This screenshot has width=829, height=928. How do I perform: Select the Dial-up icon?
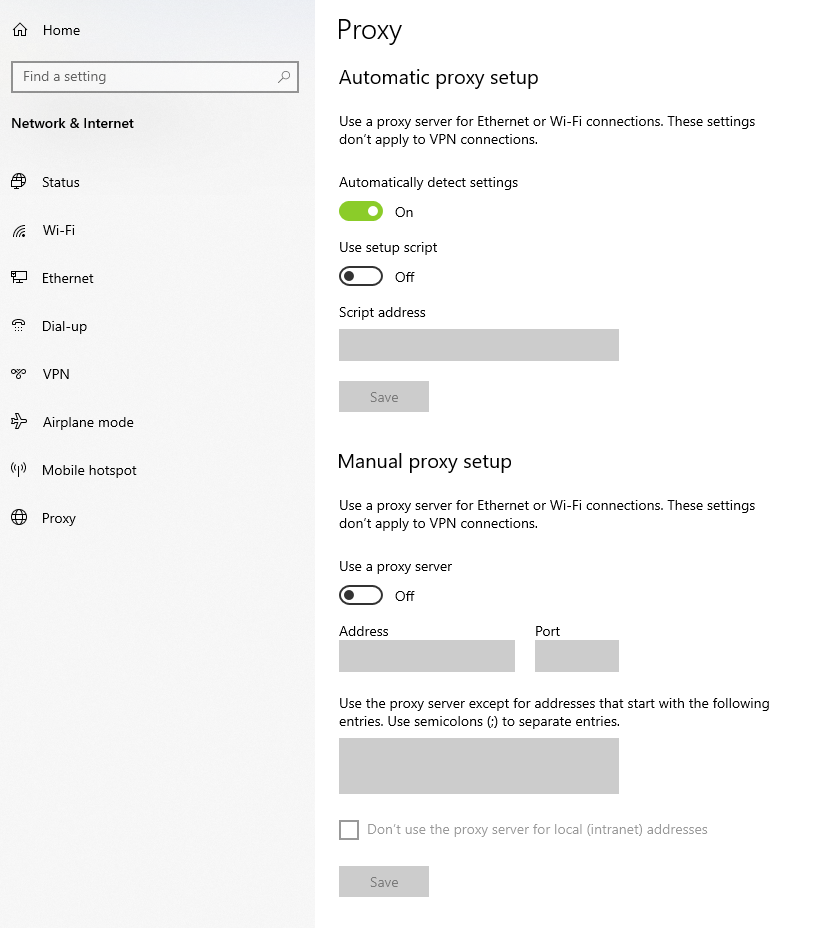tap(20, 325)
